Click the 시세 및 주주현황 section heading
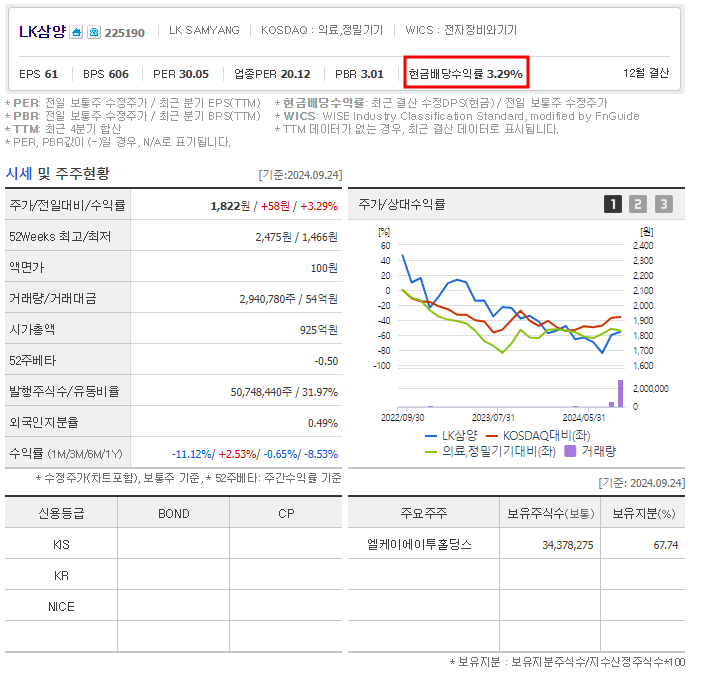The width and height of the screenshot is (701, 680). (57, 173)
